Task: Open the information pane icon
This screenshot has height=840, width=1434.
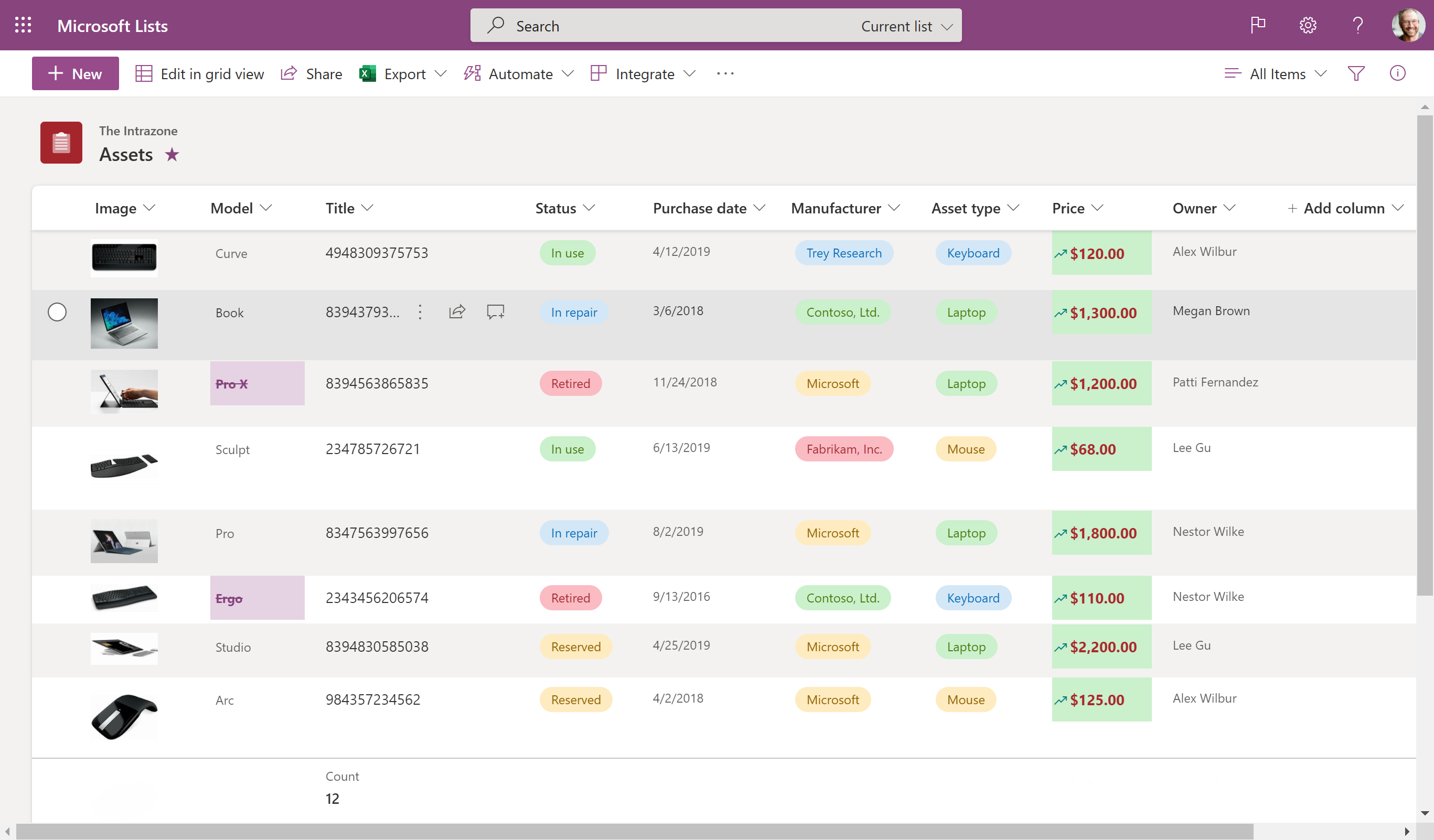Action: coord(1398,73)
